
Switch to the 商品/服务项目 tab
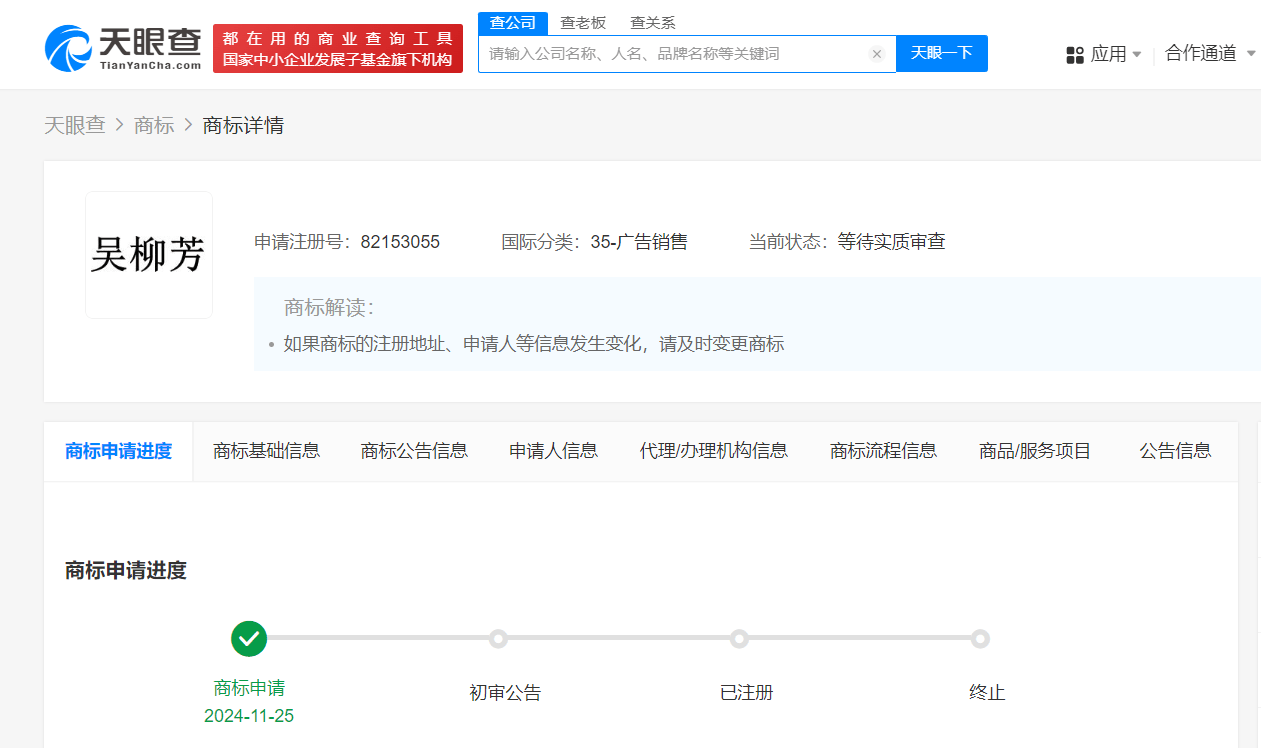click(1035, 451)
